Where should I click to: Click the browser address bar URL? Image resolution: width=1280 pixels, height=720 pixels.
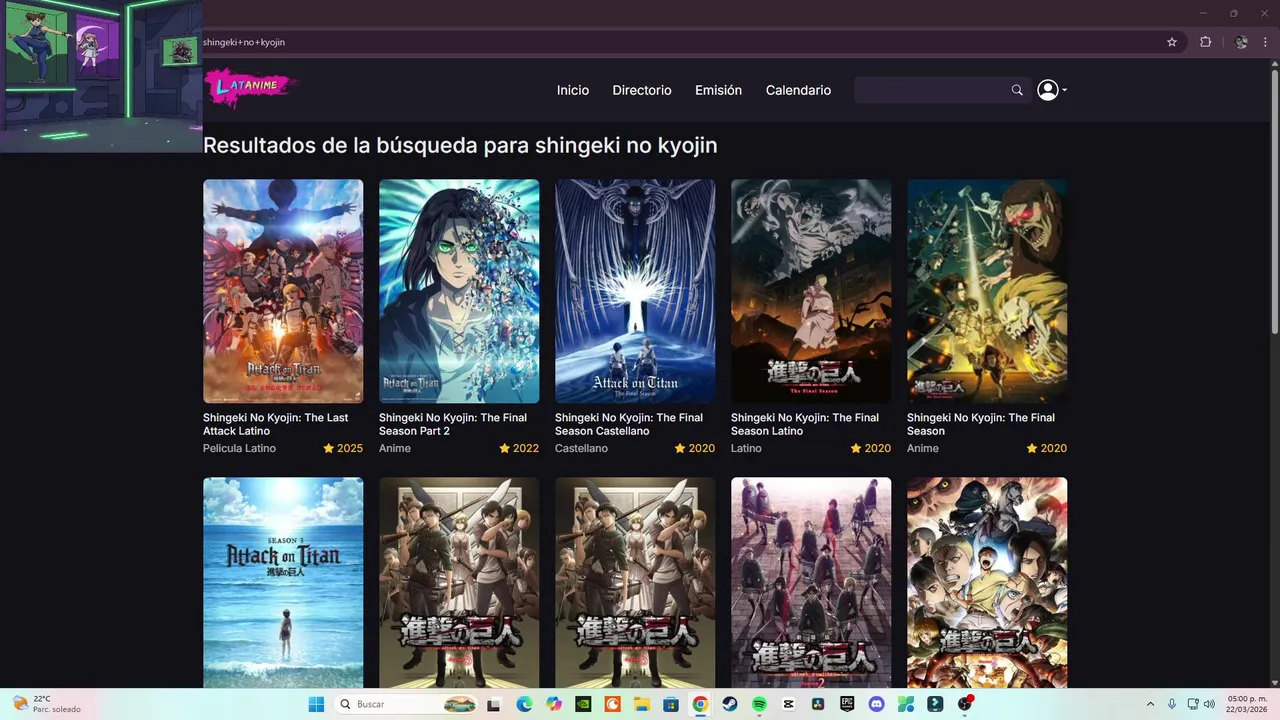pyautogui.click(x=244, y=42)
